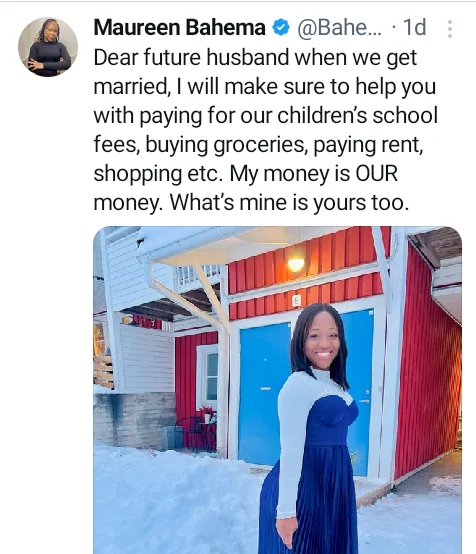The image size is (476, 554).
Task: Click the glowing porch light in the photo
Action: click(x=296, y=264)
